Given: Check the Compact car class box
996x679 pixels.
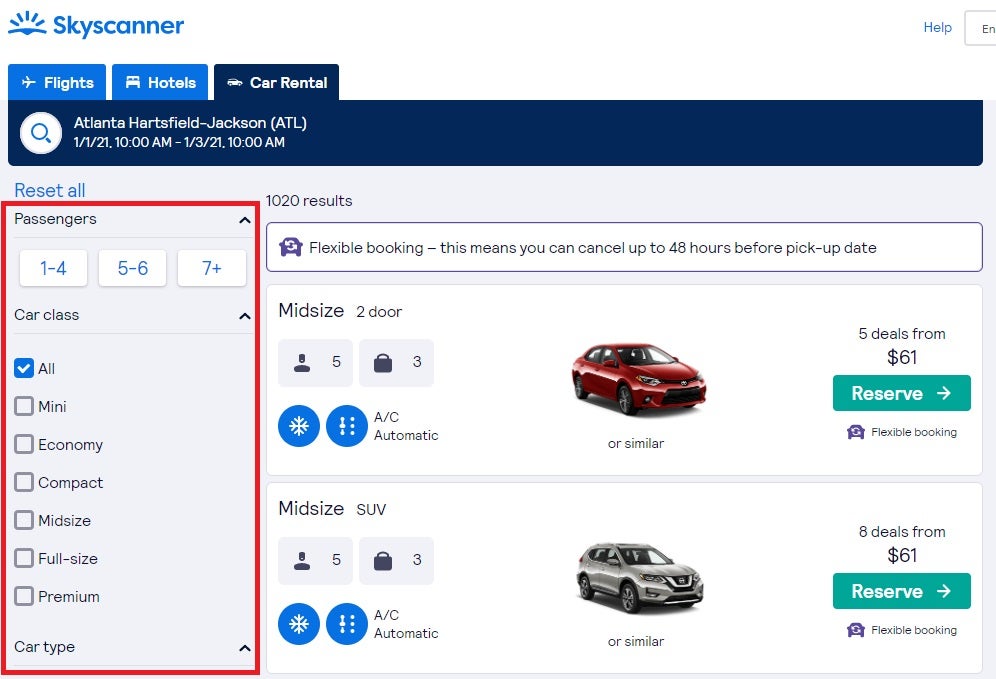Looking at the screenshot, I should [x=24, y=482].
